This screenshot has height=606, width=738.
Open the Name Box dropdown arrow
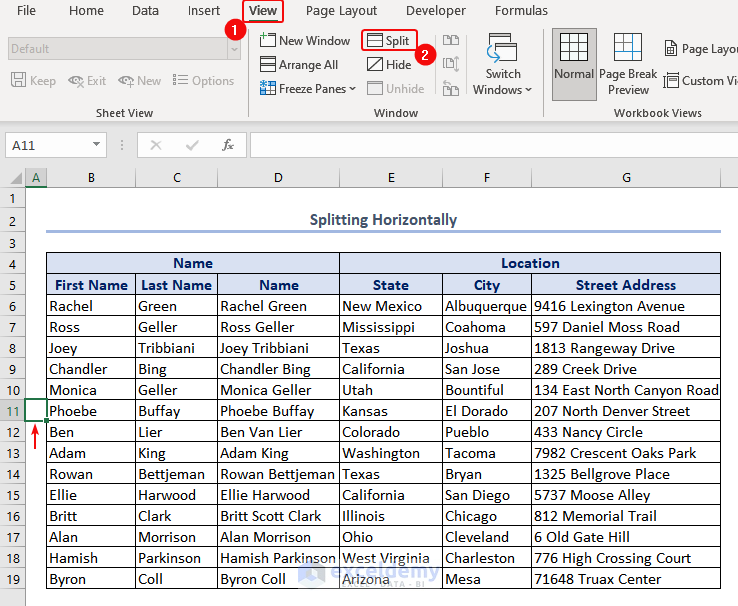coord(96,145)
